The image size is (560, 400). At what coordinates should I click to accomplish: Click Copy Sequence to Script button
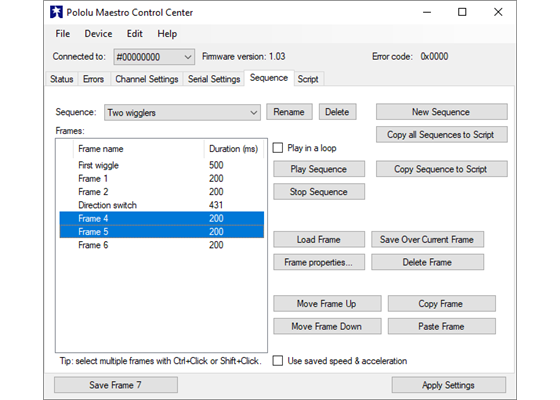441,169
